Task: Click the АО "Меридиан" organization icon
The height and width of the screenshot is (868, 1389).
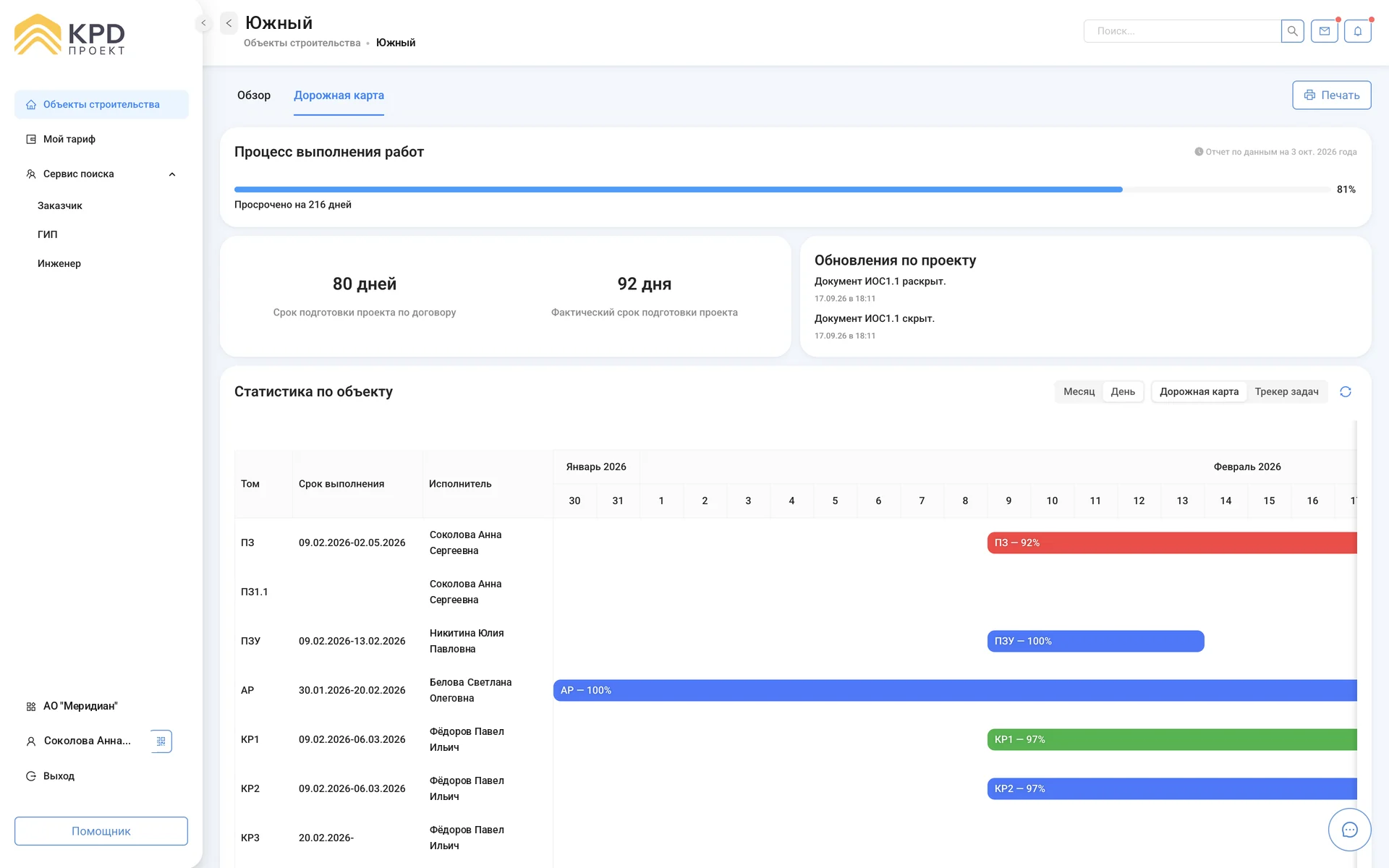Action: pos(31,707)
